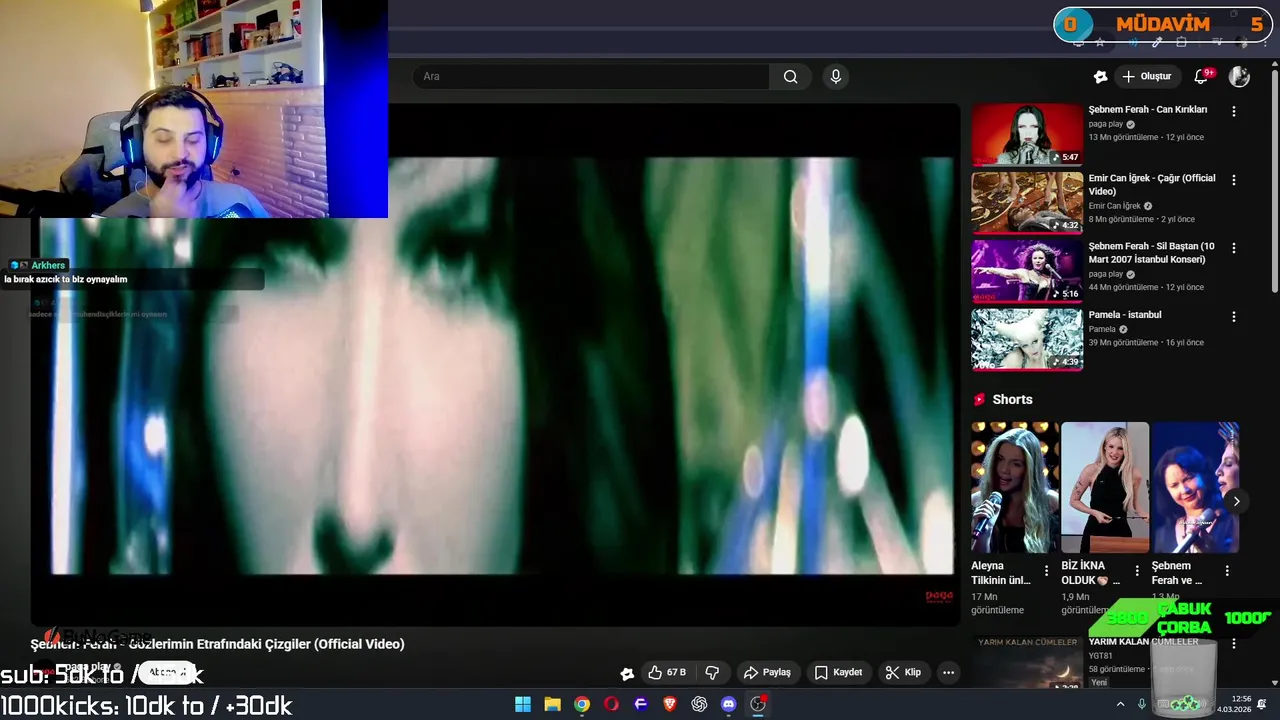Image resolution: width=1280 pixels, height=720 pixels.
Task: Open File Explorer from the taskbar
Action: [x=552, y=704]
